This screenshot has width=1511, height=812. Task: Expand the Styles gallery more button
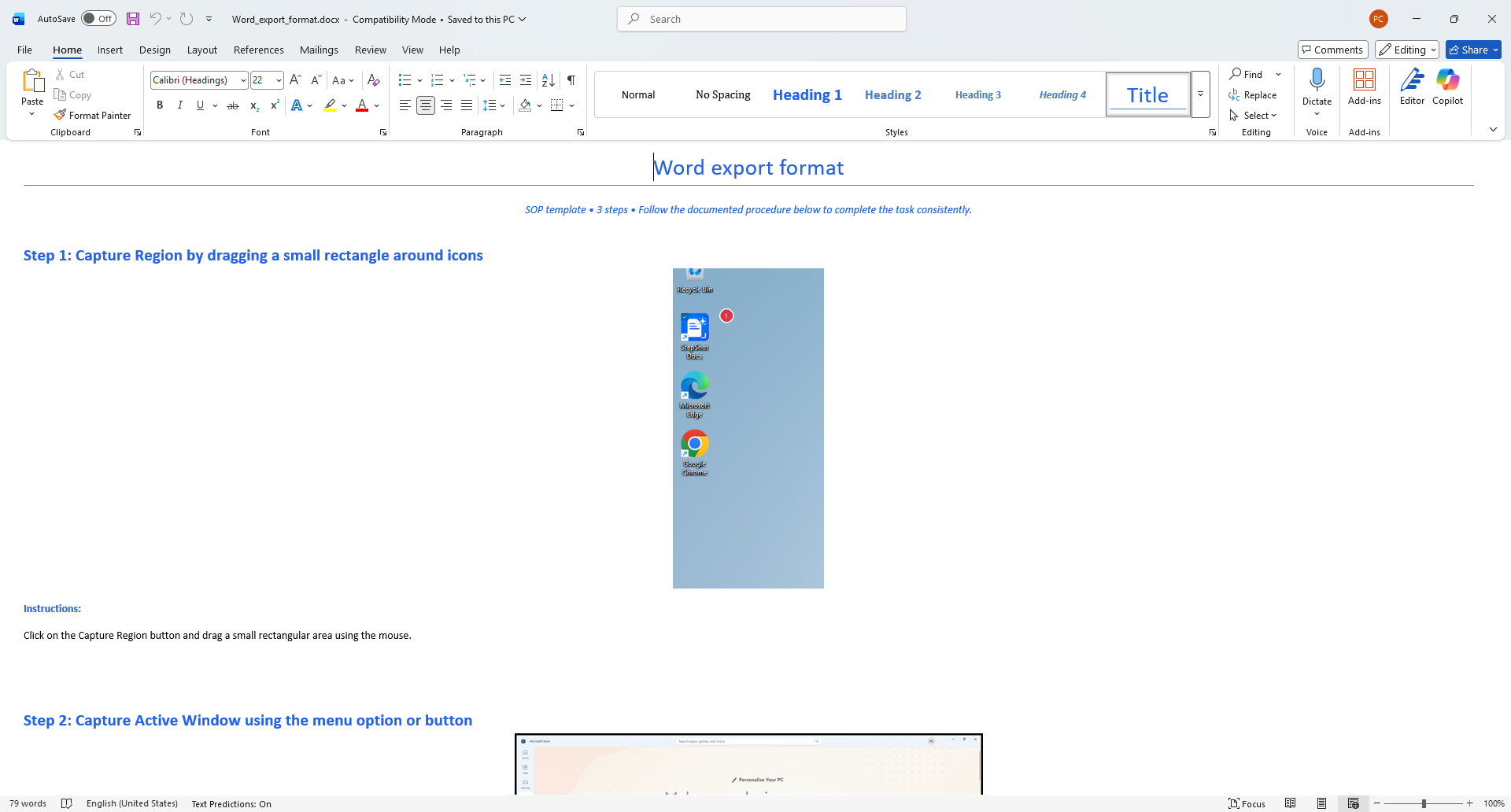click(1201, 94)
